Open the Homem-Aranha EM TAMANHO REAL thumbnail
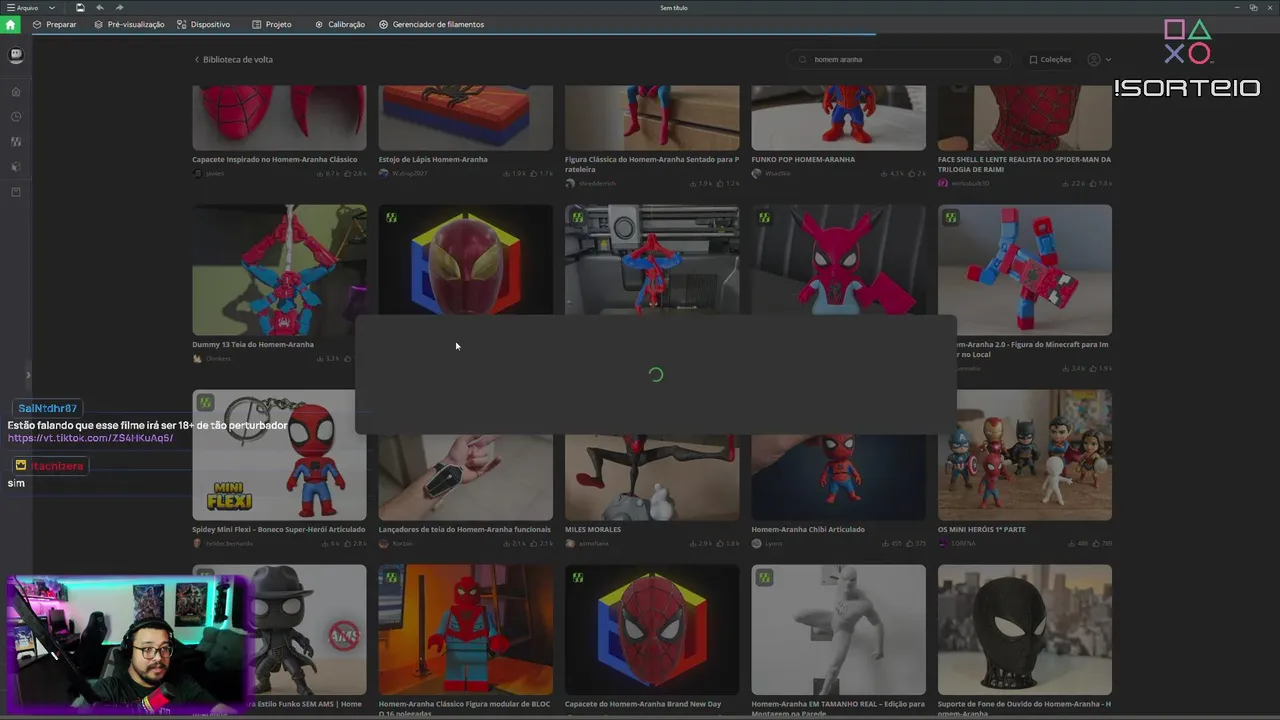The height and width of the screenshot is (720, 1280). tap(838, 630)
